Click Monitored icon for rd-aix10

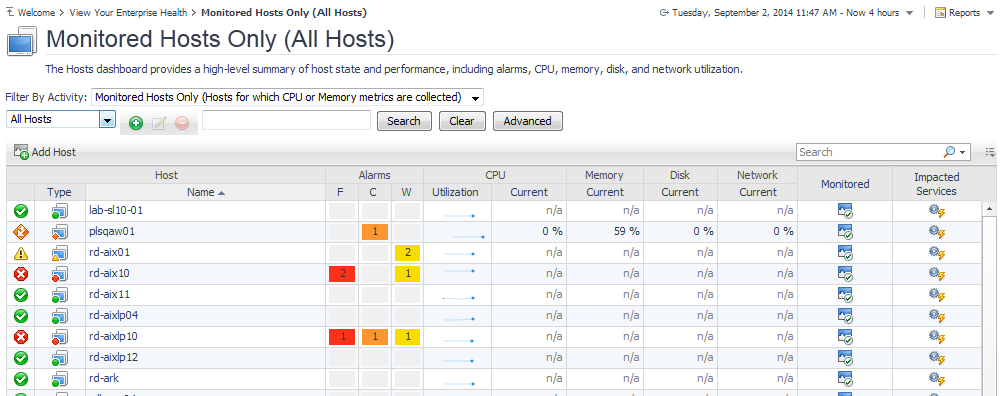(x=845, y=274)
